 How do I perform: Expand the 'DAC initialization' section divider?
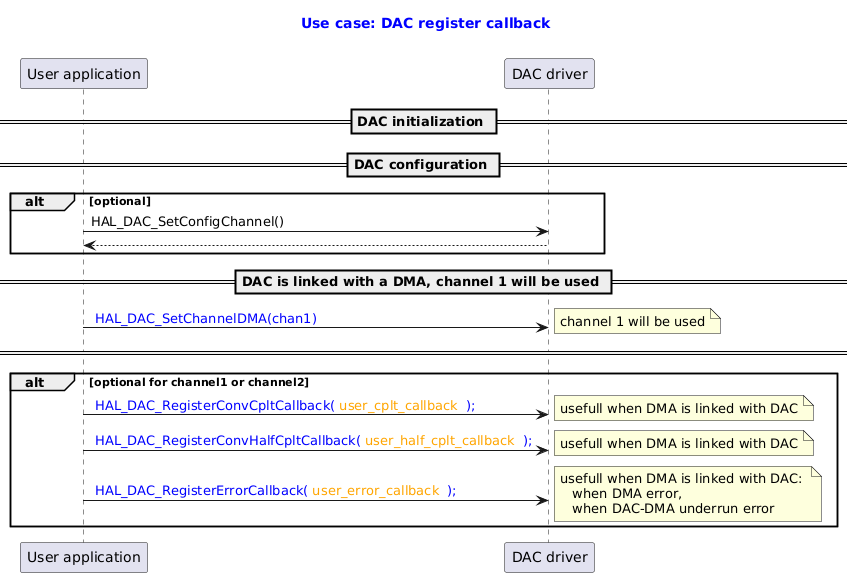[423, 121]
